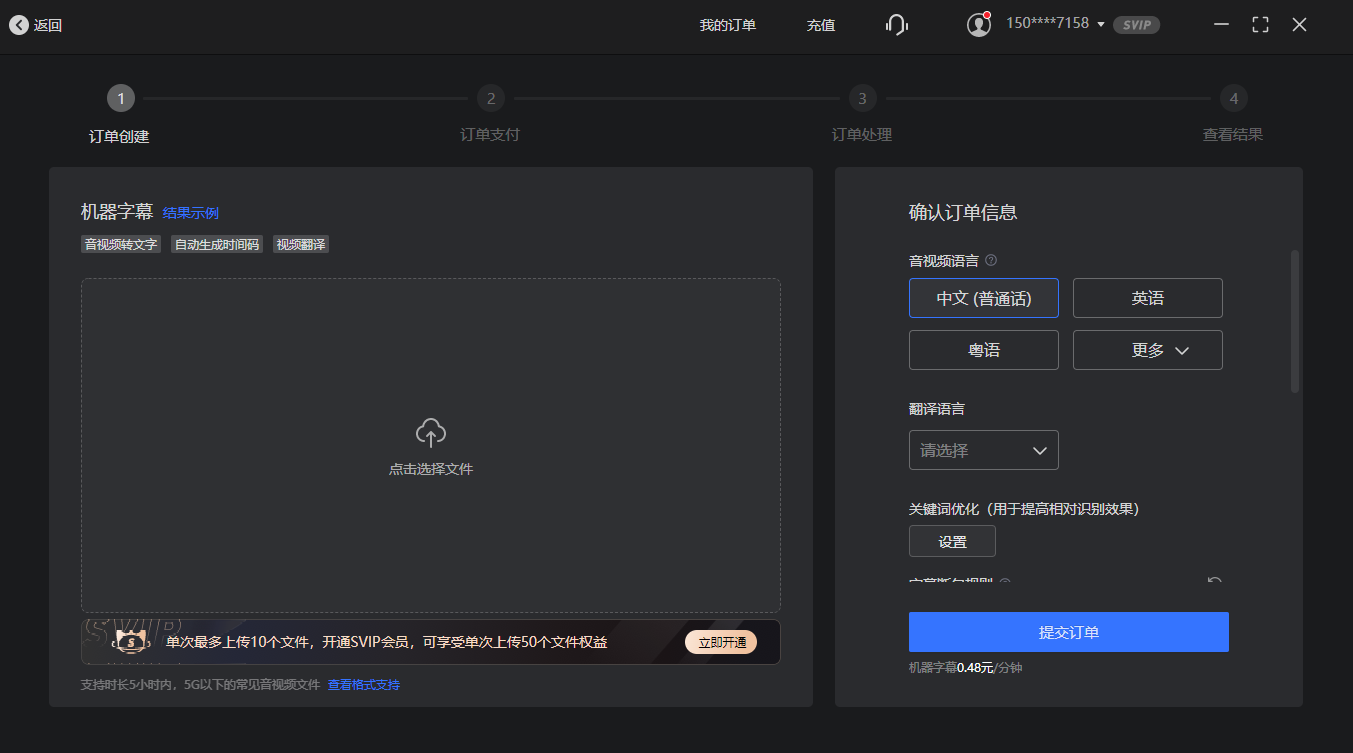Viewport: 1353px width, 753px height.
Task: Open the 翻译语言 请选择 dropdown
Action: pyautogui.click(x=983, y=450)
